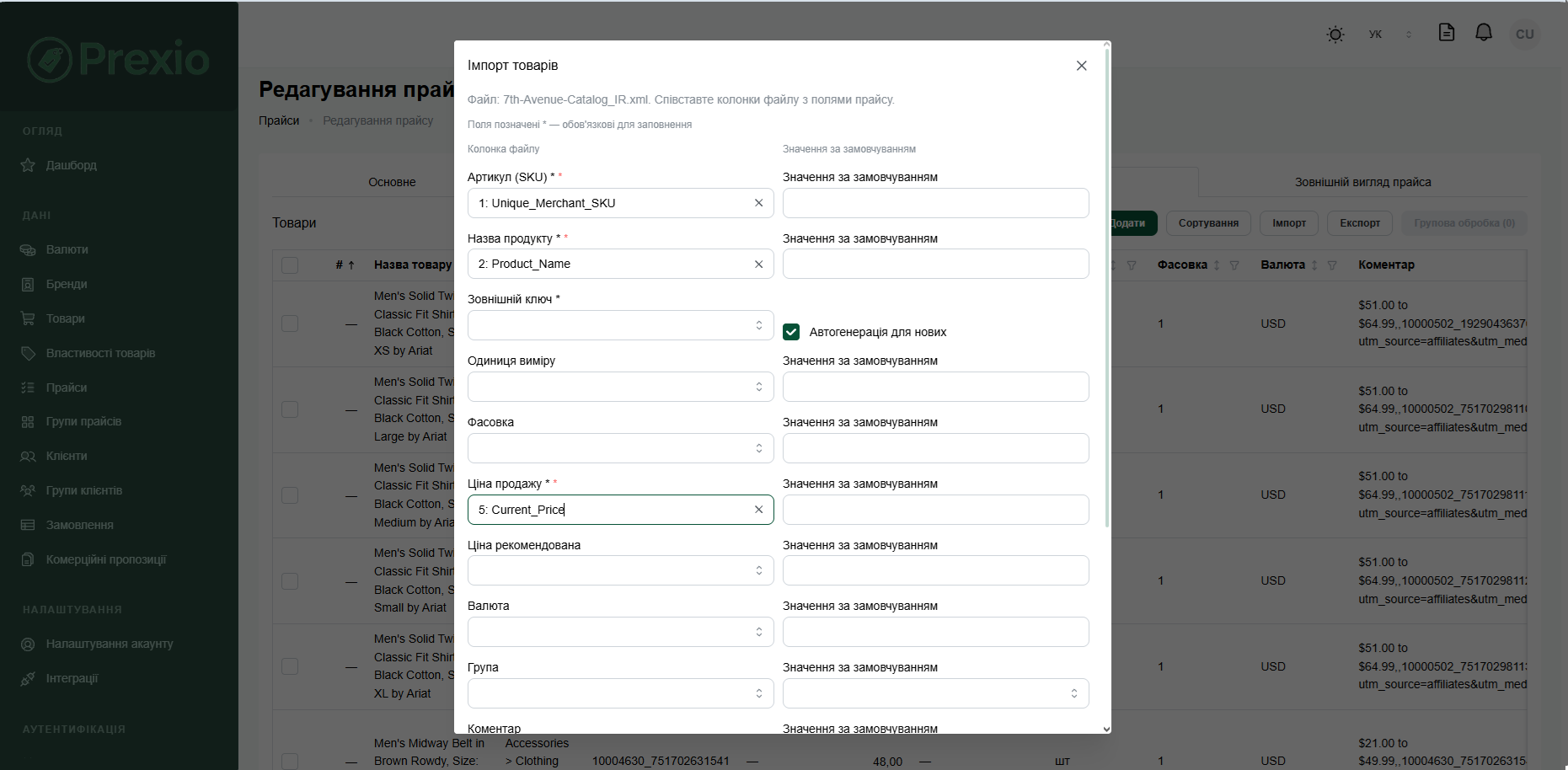Screen dimensions: 1568x770
Task: Click the Експорт button
Action: 1360,223
